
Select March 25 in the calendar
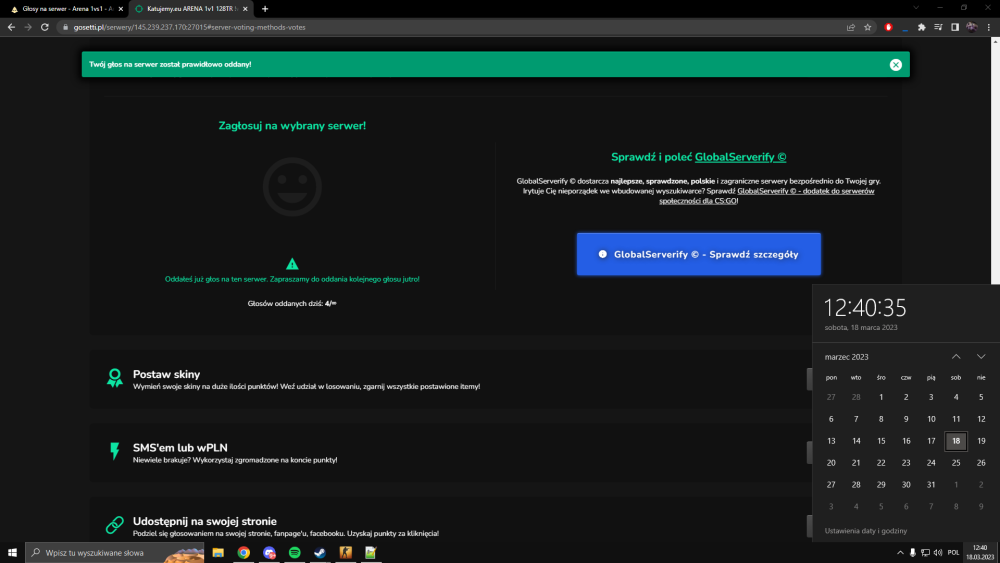coord(956,463)
